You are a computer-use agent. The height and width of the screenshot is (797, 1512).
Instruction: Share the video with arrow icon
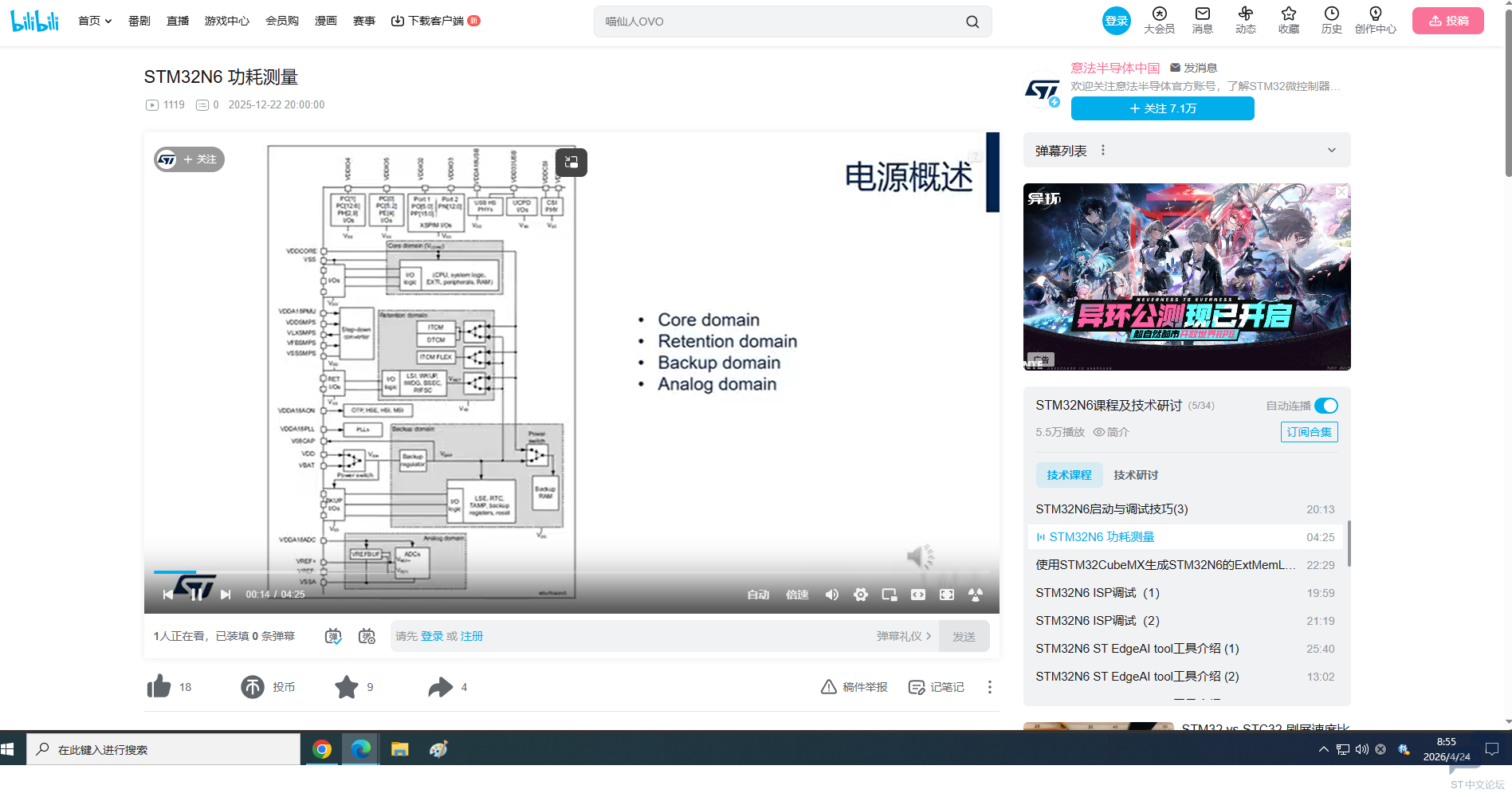pos(440,686)
